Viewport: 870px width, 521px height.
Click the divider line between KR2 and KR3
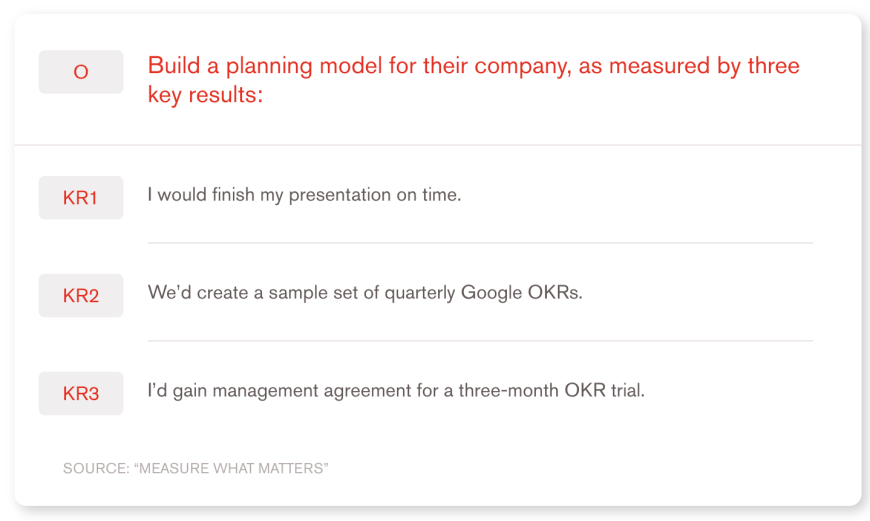coord(480,341)
